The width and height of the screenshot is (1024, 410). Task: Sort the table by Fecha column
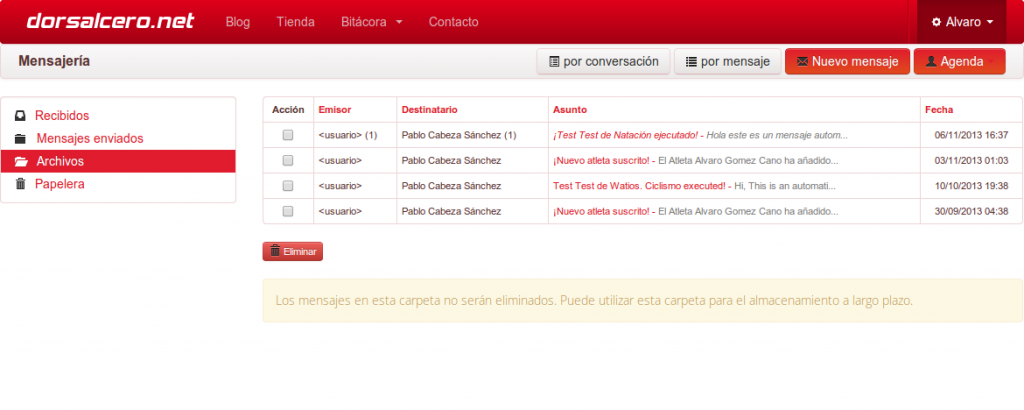[938, 110]
